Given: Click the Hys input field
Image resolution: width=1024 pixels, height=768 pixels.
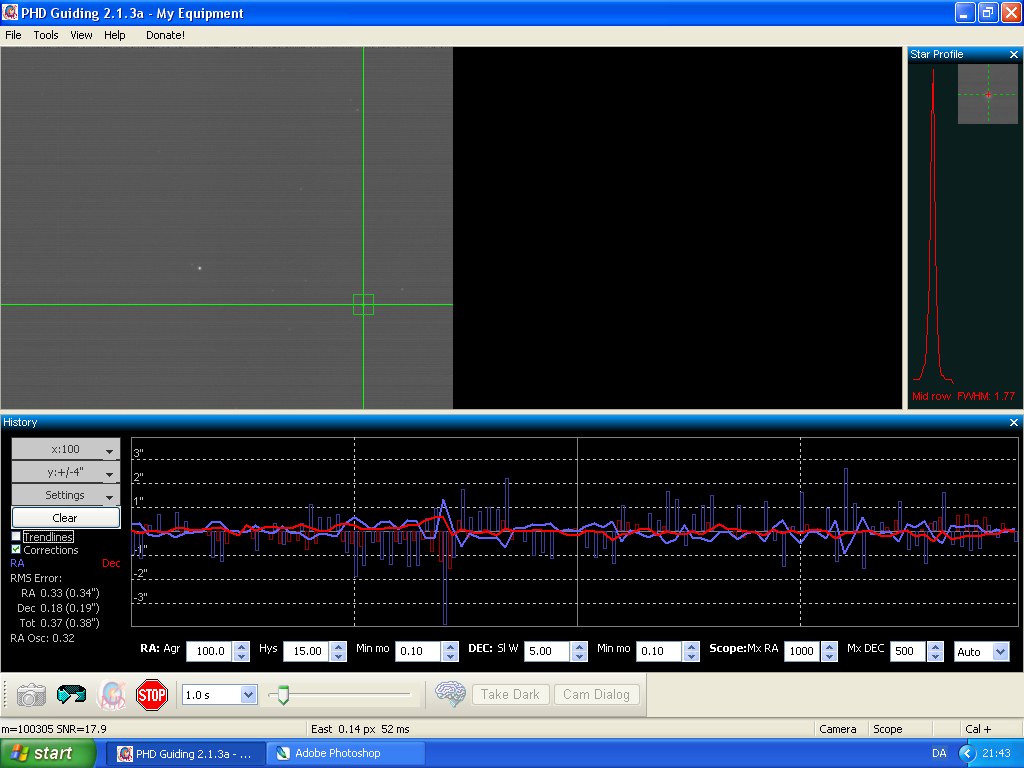Looking at the screenshot, I should 307,651.
